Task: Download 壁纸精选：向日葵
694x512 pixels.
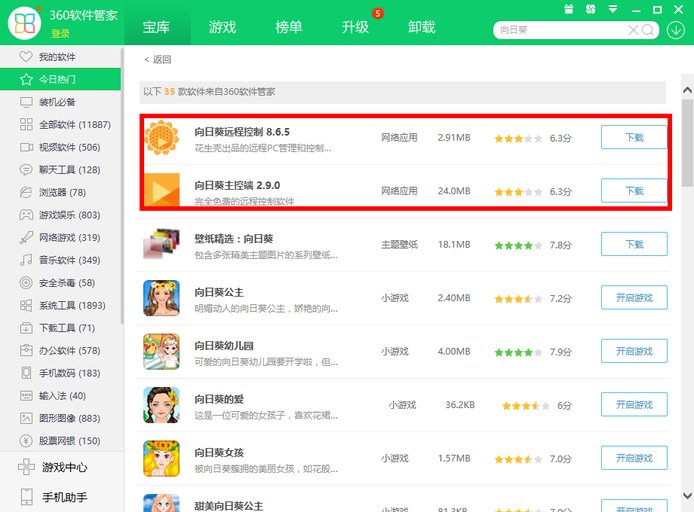Action: [634, 244]
